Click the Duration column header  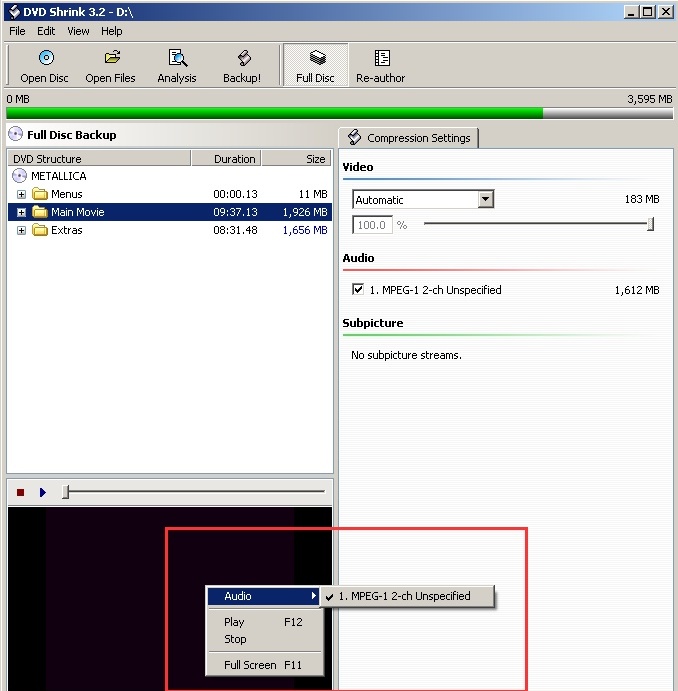point(226,159)
